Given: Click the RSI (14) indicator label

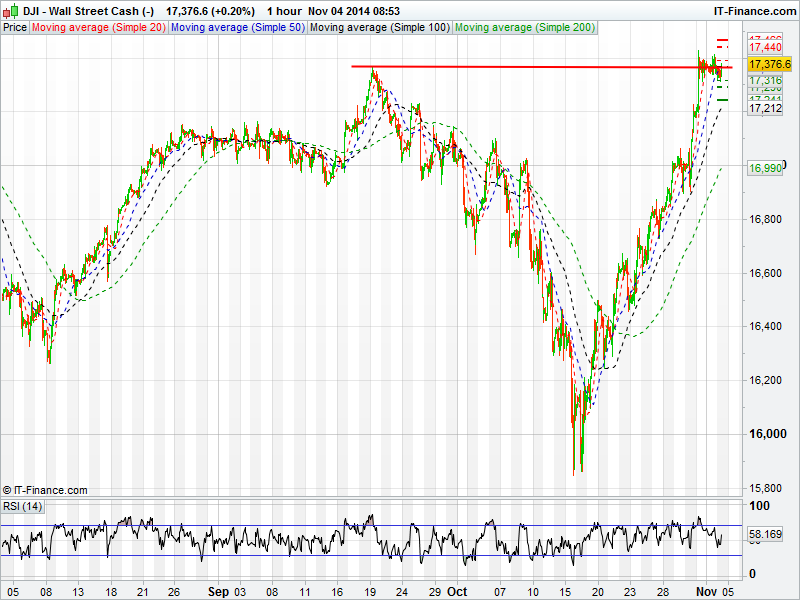Looking at the screenshot, I should (22, 506).
